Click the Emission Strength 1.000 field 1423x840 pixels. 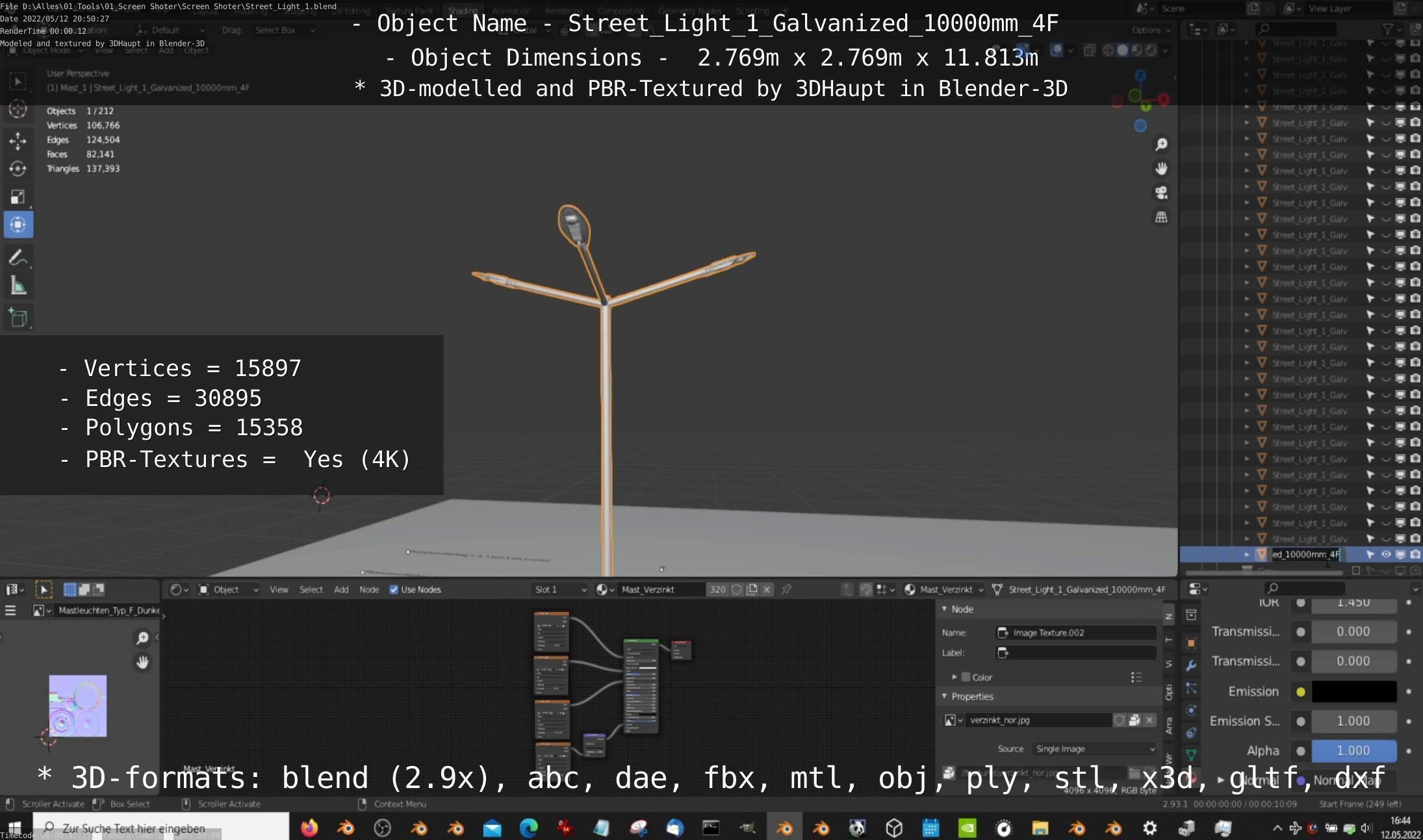1354,721
